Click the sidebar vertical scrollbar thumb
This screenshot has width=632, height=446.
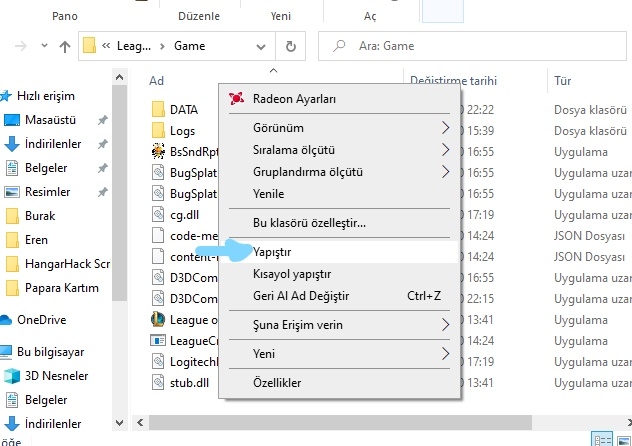click(119, 193)
